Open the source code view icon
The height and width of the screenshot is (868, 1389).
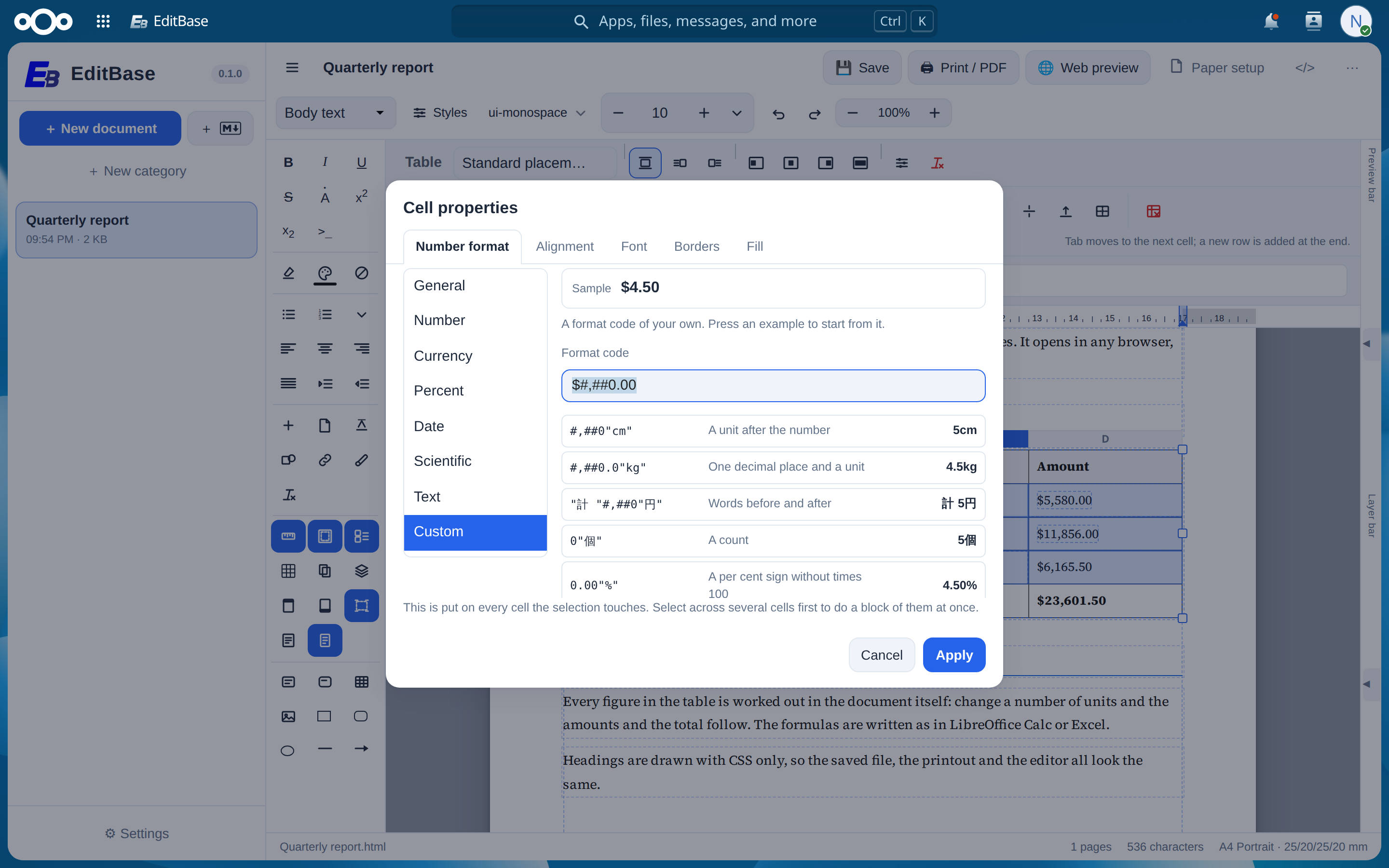(x=1305, y=68)
